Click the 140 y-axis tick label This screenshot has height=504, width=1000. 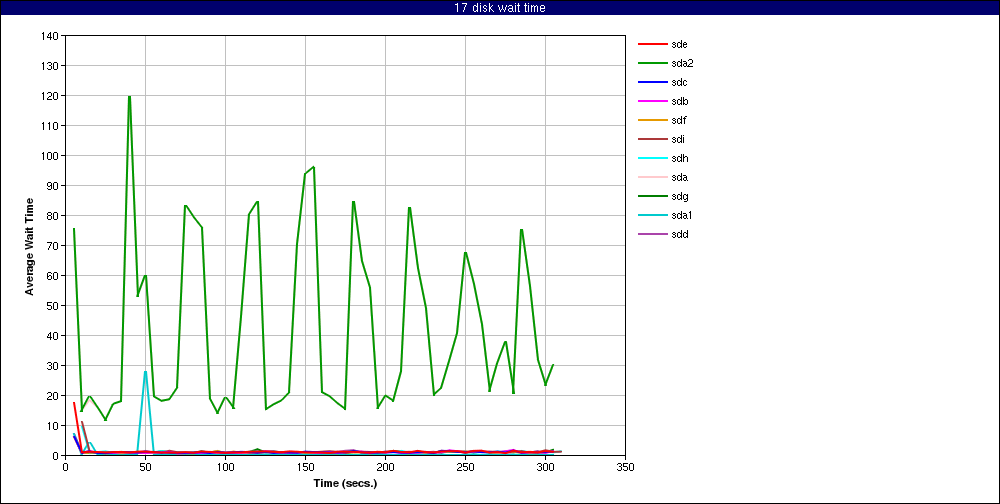coord(52,36)
